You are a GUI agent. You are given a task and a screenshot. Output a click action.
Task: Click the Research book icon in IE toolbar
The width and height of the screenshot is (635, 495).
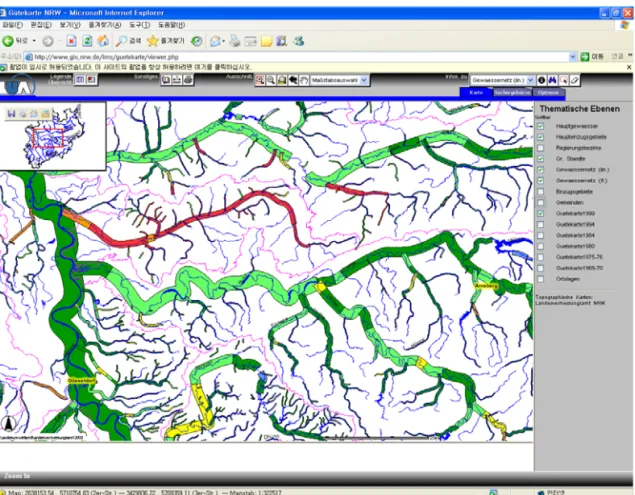282,41
